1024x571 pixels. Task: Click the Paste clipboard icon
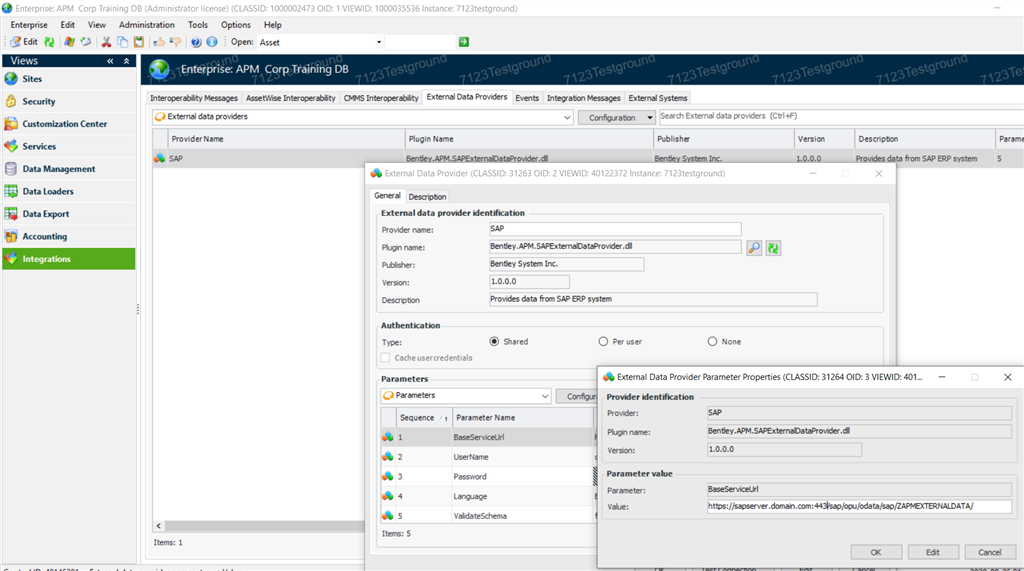coord(138,42)
